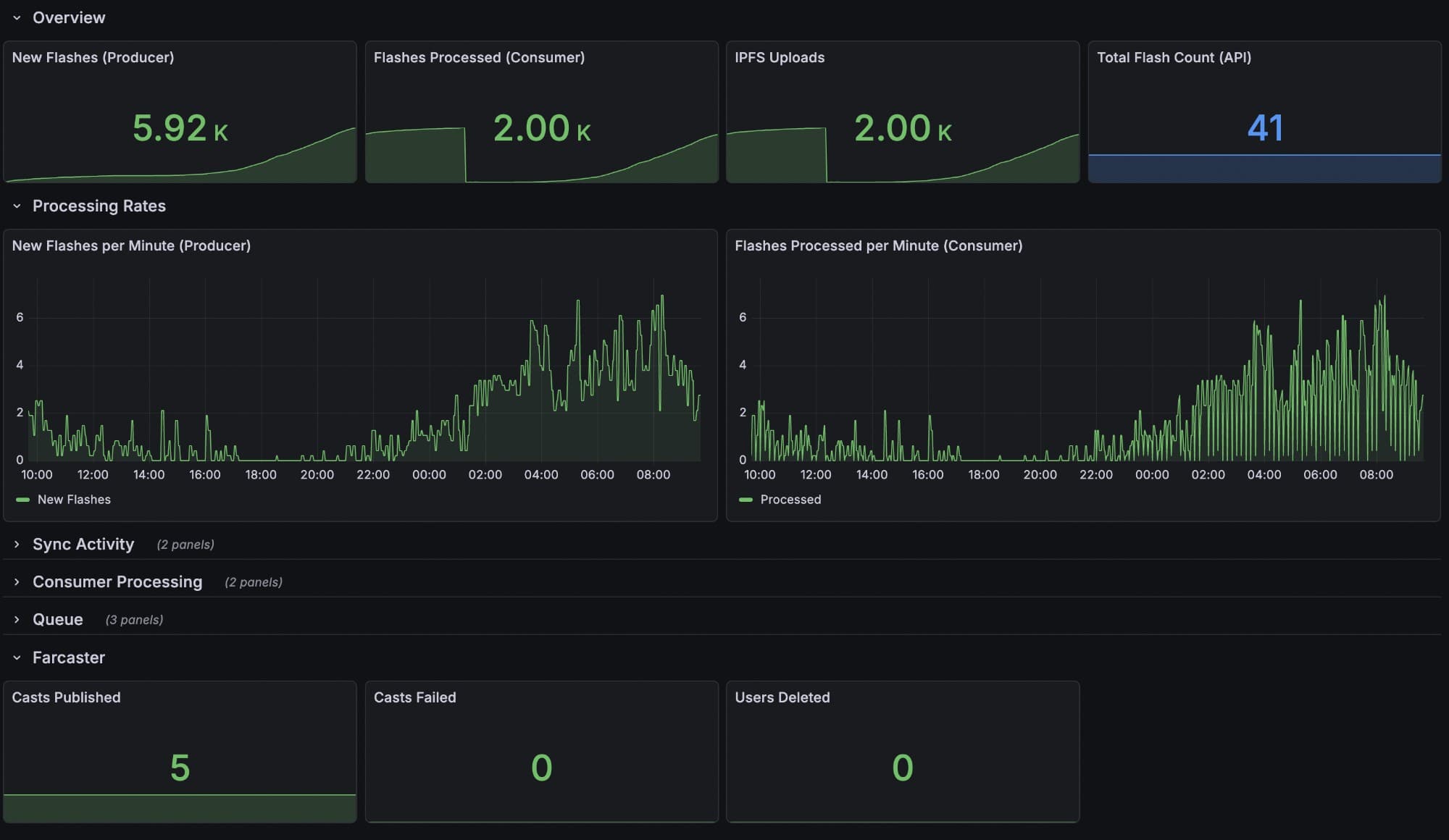Open Flashes Processed per Minute panel title
The width and height of the screenshot is (1449, 840).
tap(878, 245)
